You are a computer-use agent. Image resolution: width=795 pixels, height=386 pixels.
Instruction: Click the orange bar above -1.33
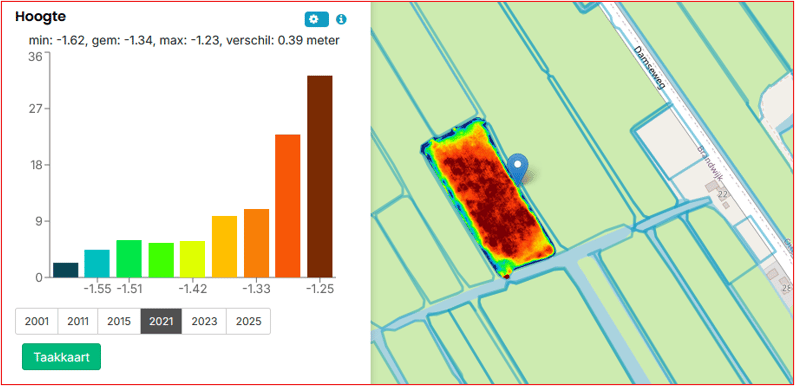pyautogui.click(x=257, y=243)
